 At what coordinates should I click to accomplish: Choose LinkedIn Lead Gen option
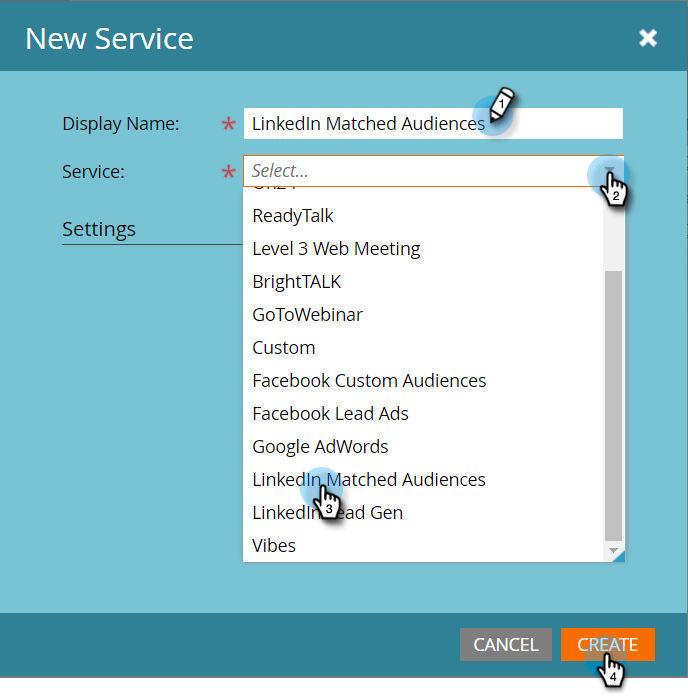click(x=424, y=513)
